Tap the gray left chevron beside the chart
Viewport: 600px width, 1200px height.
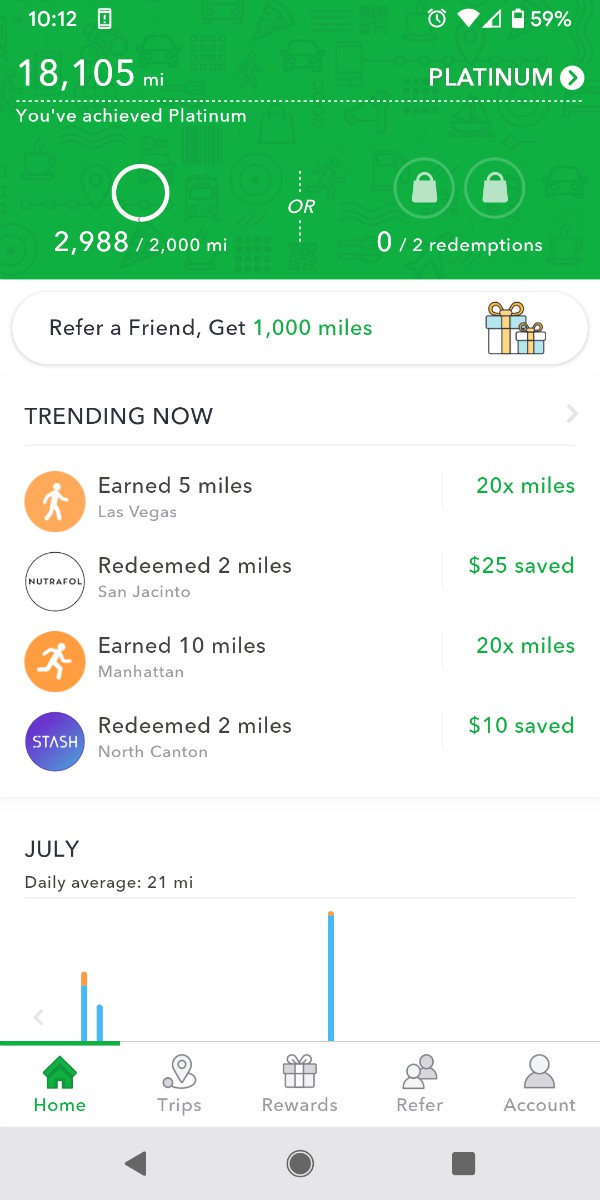pos(38,1017)
